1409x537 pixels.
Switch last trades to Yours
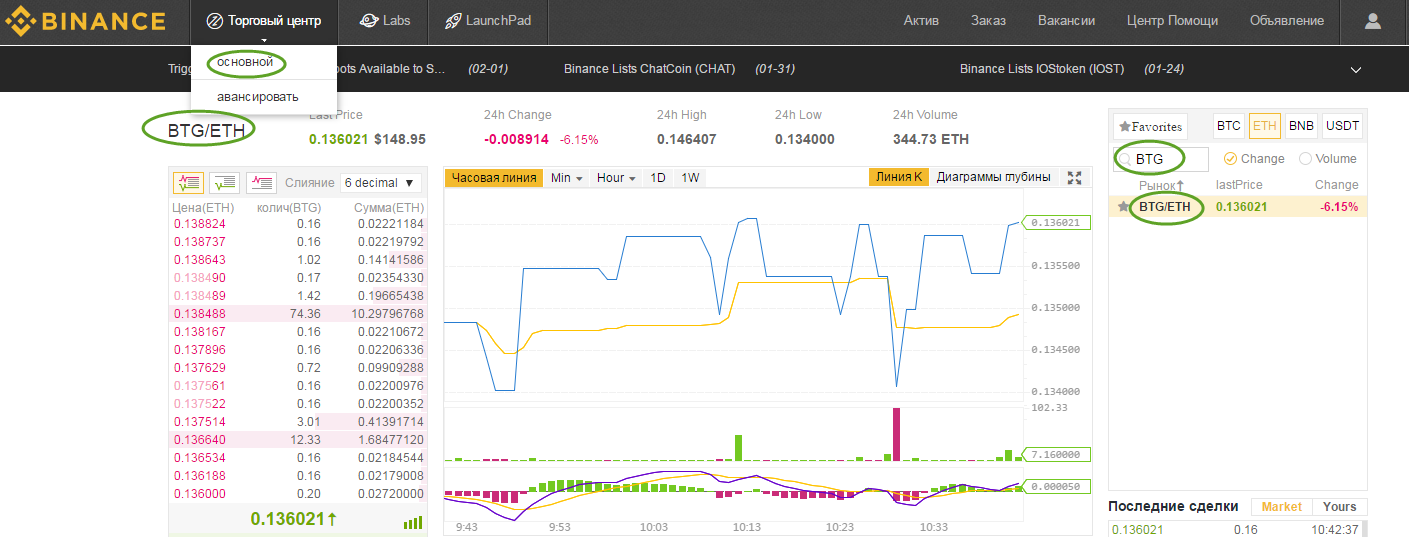[1339, 507]
